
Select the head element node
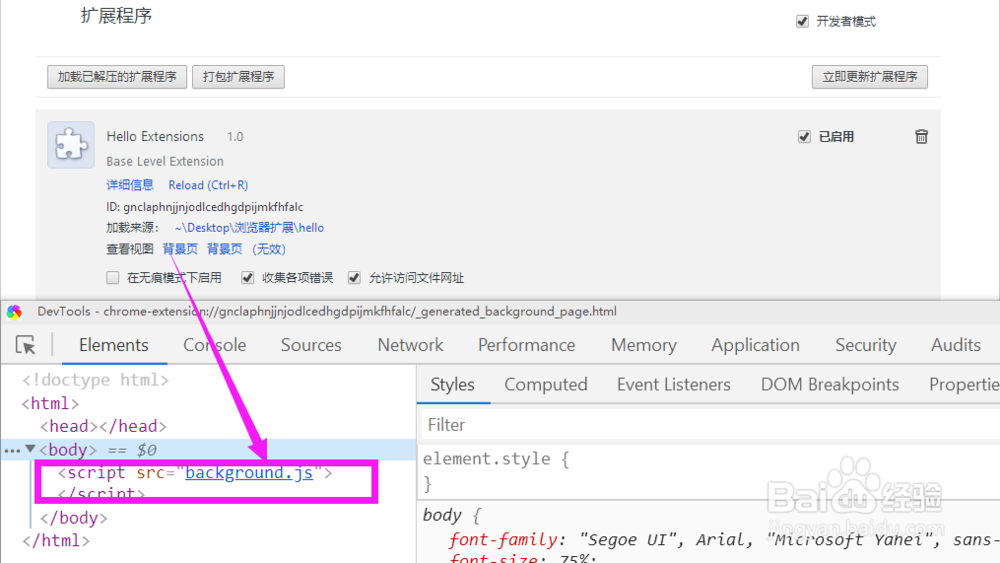click(x=103, y=426)
